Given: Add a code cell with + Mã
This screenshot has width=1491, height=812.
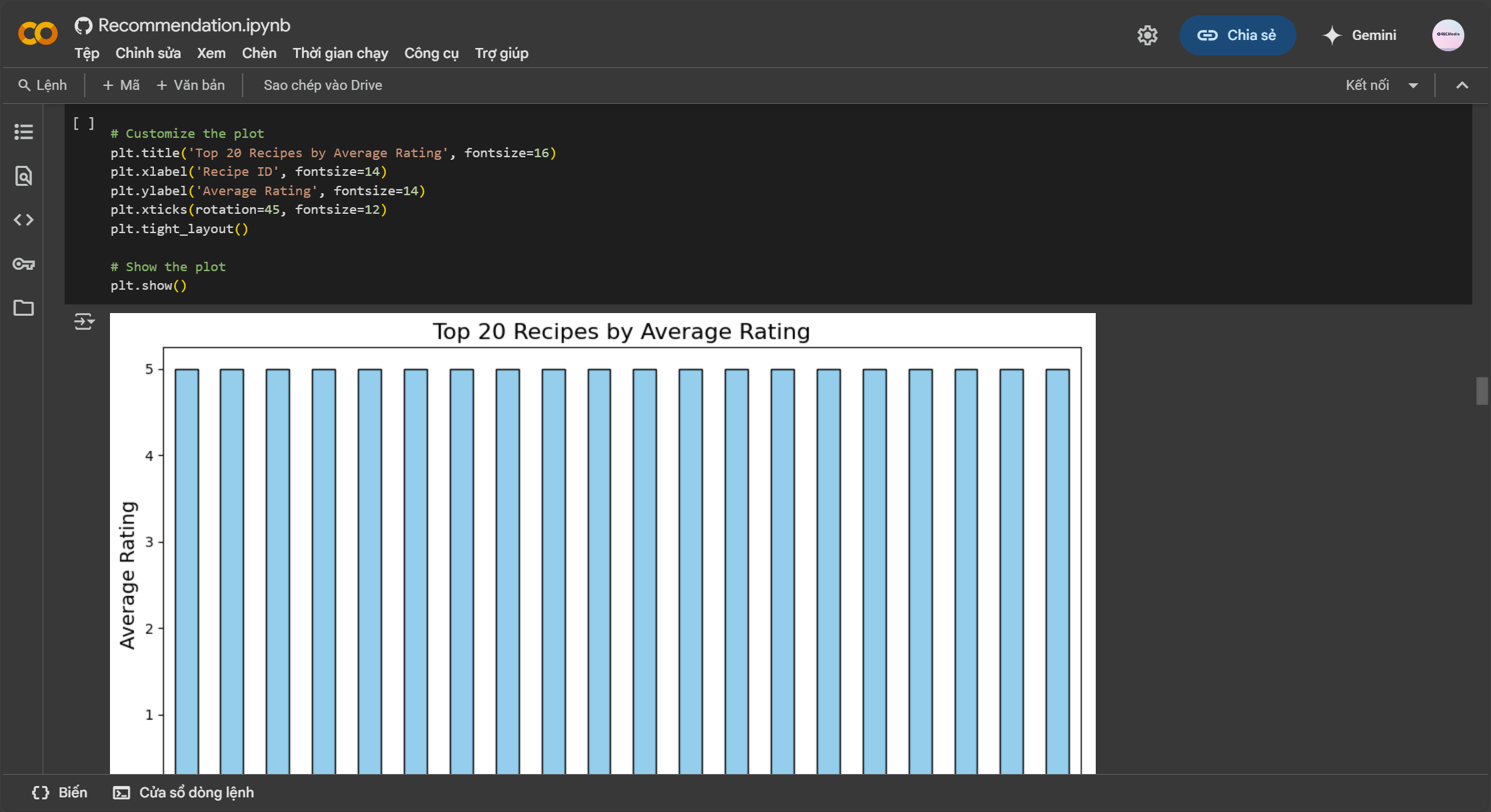Looking at the screenshot, I should click(x=121, y=85).
